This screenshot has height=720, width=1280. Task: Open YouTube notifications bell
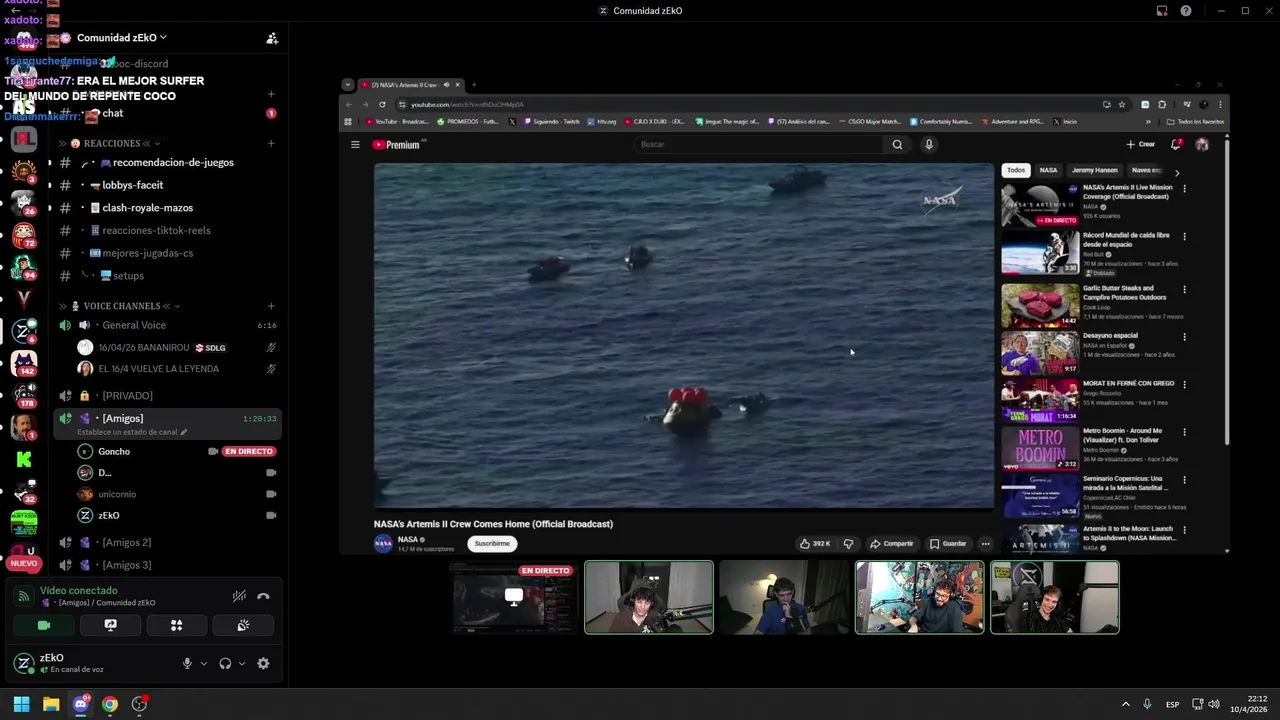pos(1176,144)
